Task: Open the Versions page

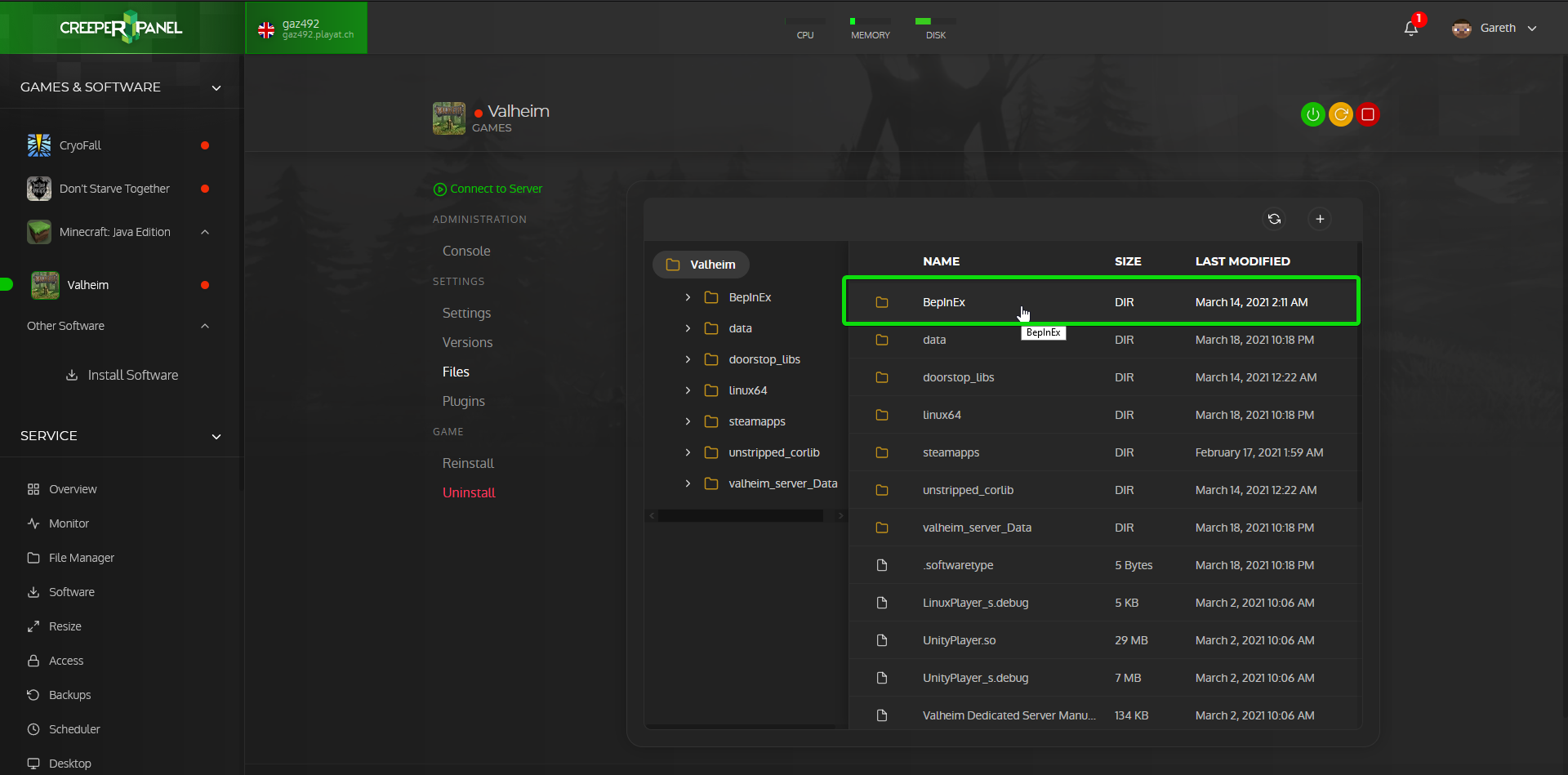Action: [467, 343]
